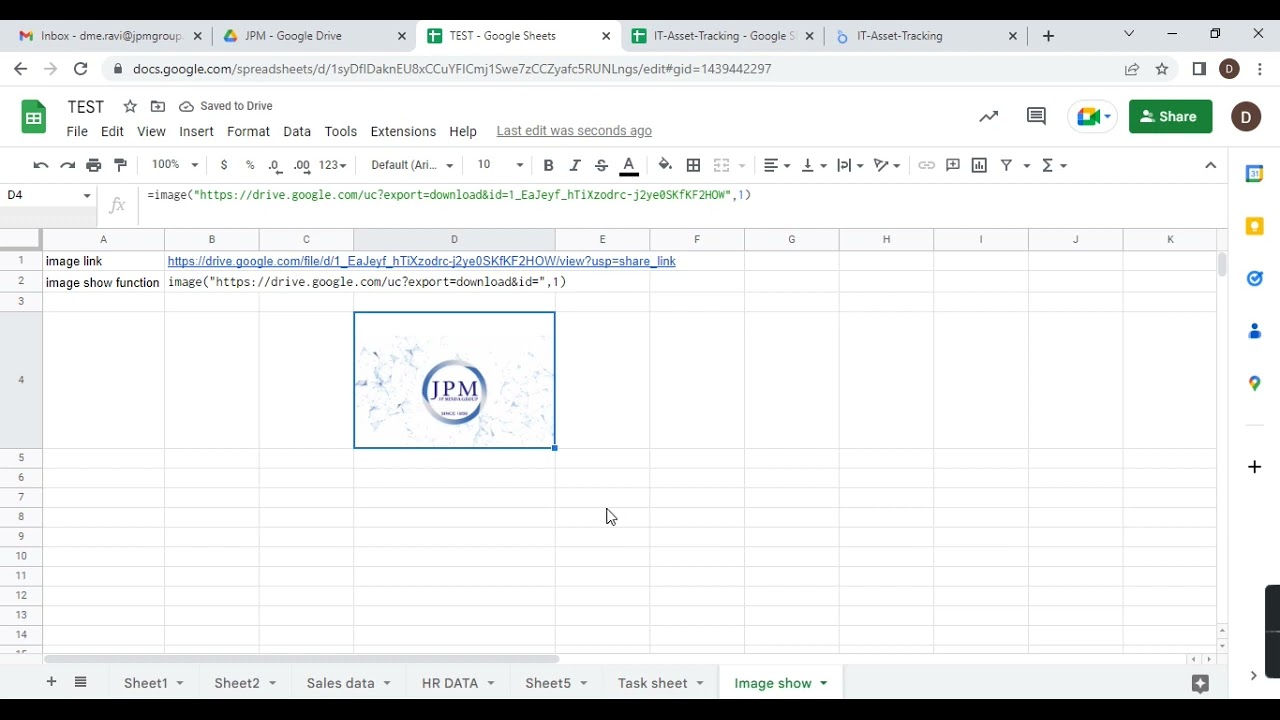Open vertical align dropdown

814,165
